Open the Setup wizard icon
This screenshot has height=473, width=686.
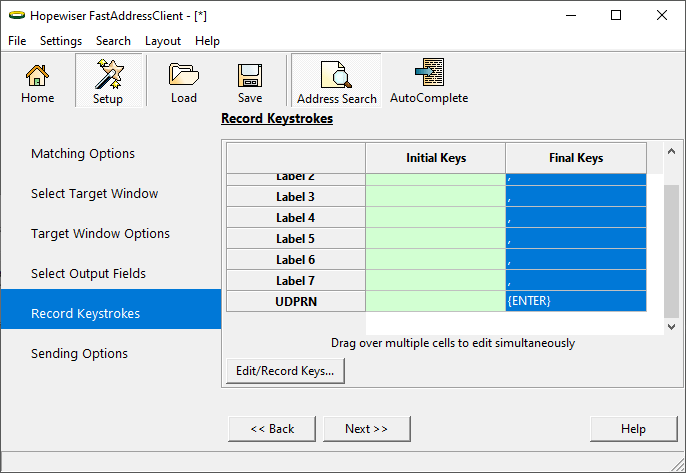[108, 81]
